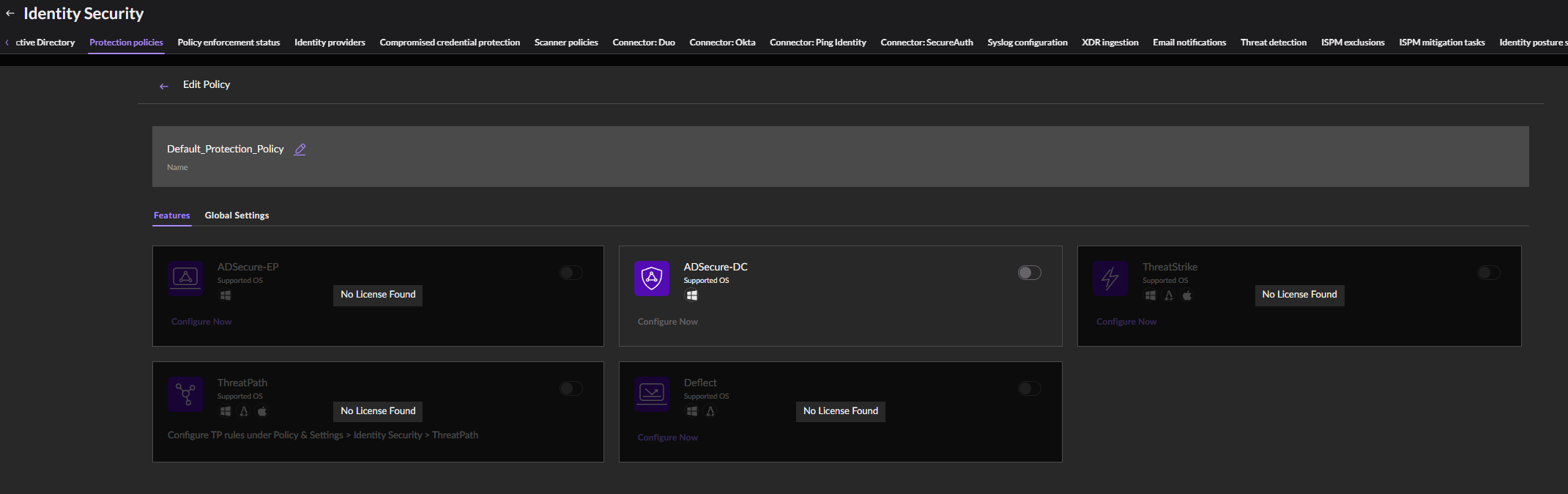This screenshot has height=494, width=1568.
Task: Click the back arrow next to Edit Policy
Action: tap(164, 86)
